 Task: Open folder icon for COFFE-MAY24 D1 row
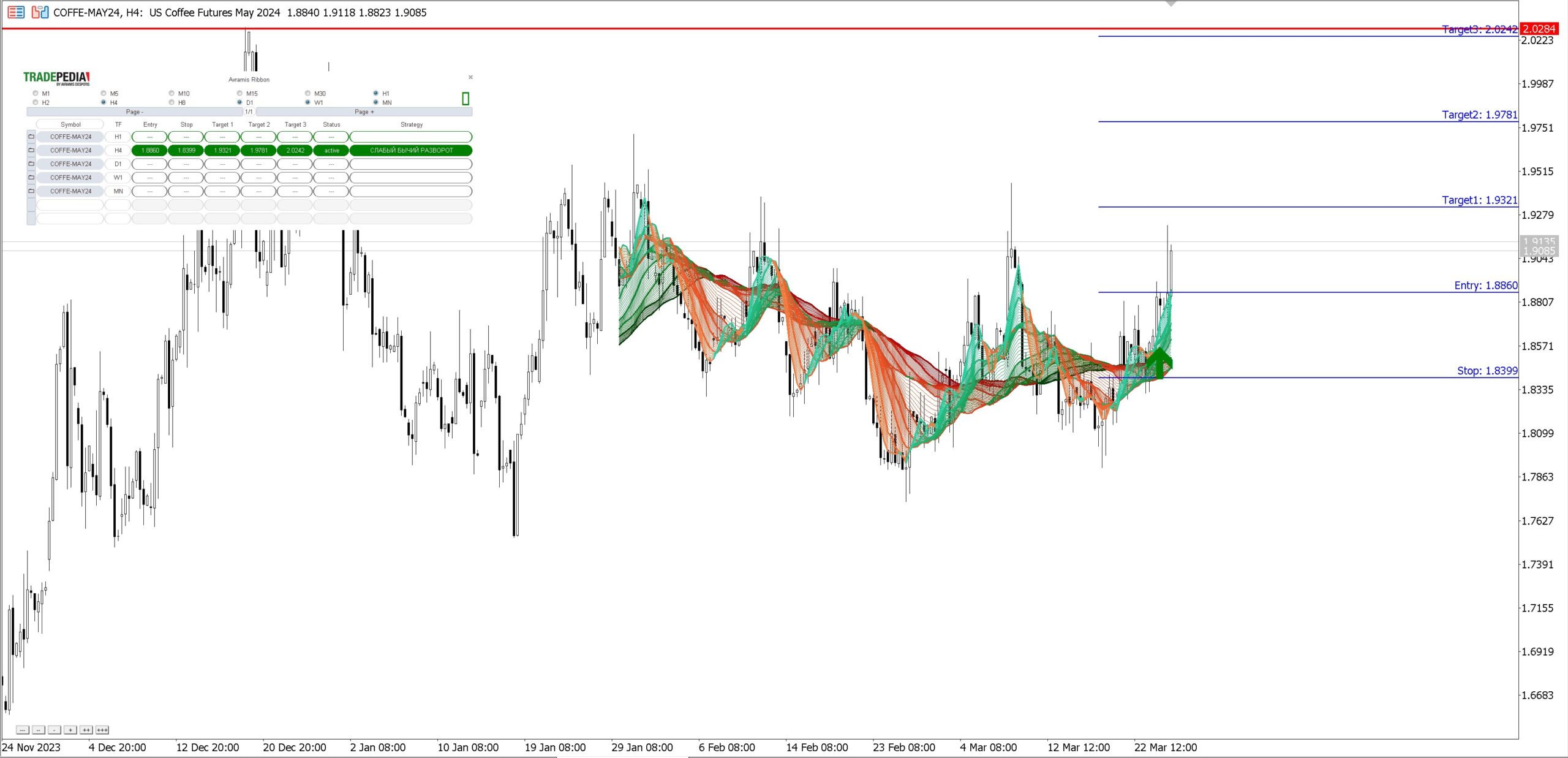31,164
